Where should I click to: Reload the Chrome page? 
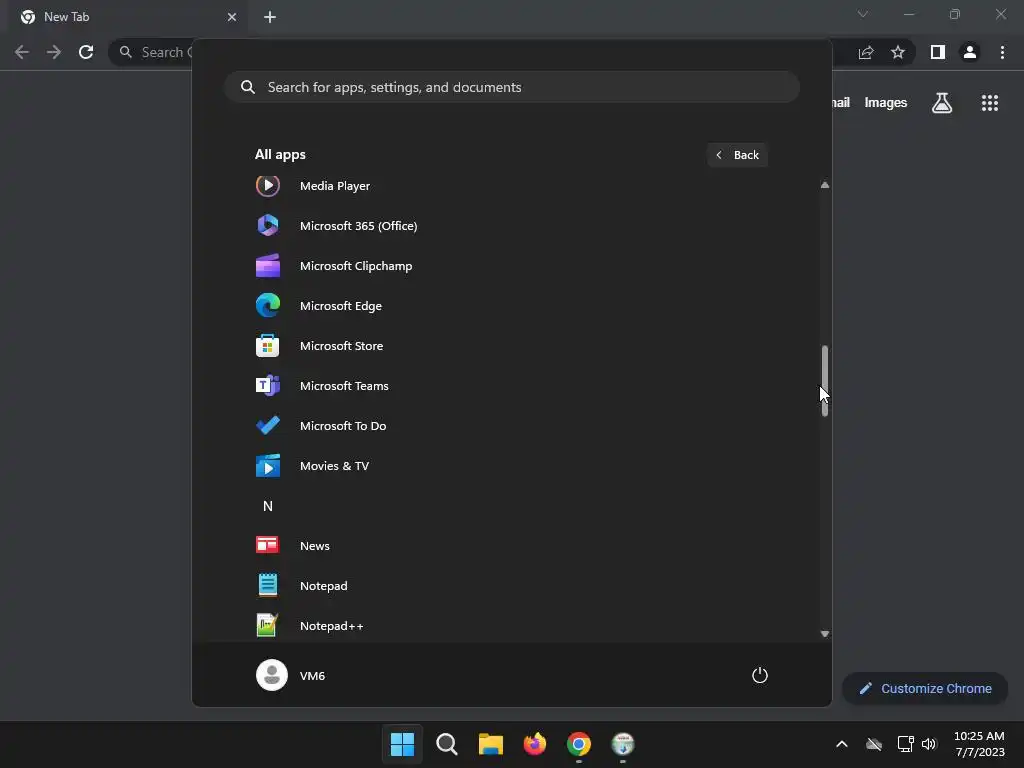[x=86, y=52]
